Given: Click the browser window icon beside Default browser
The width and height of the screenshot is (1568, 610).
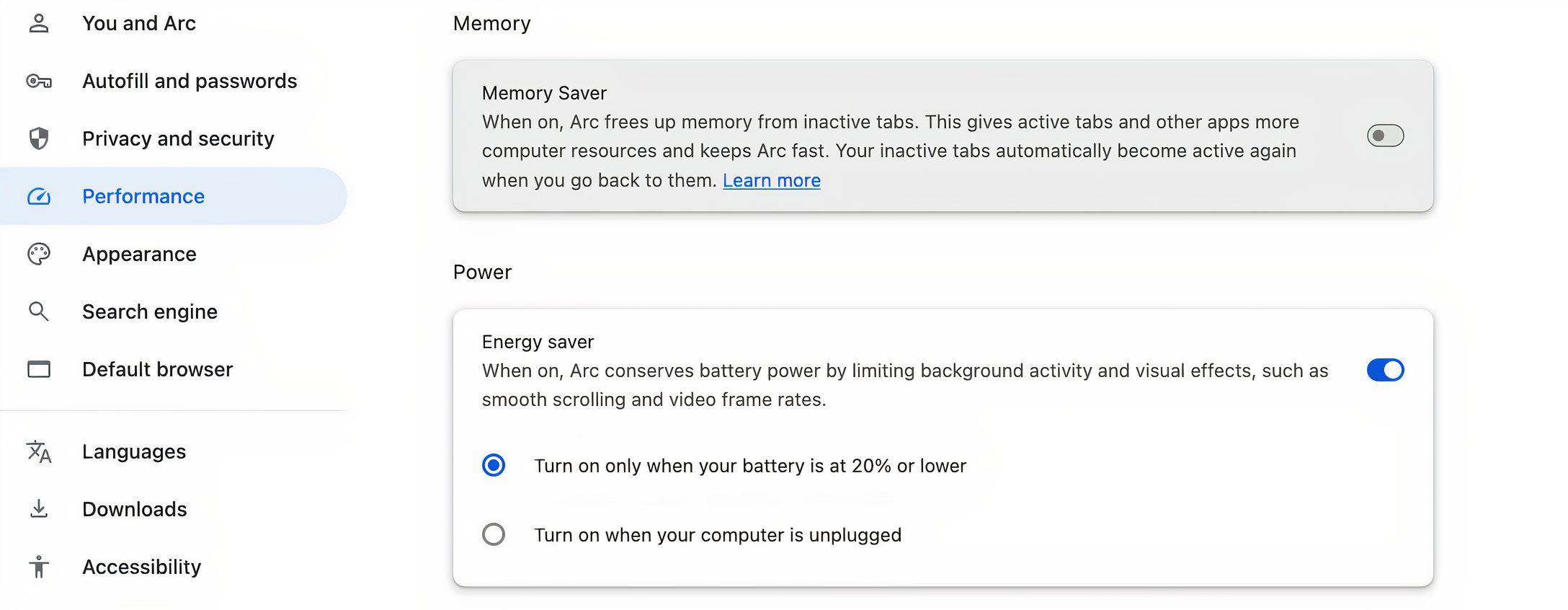Looking at the screenshot, I should click(x=39, y=369).
